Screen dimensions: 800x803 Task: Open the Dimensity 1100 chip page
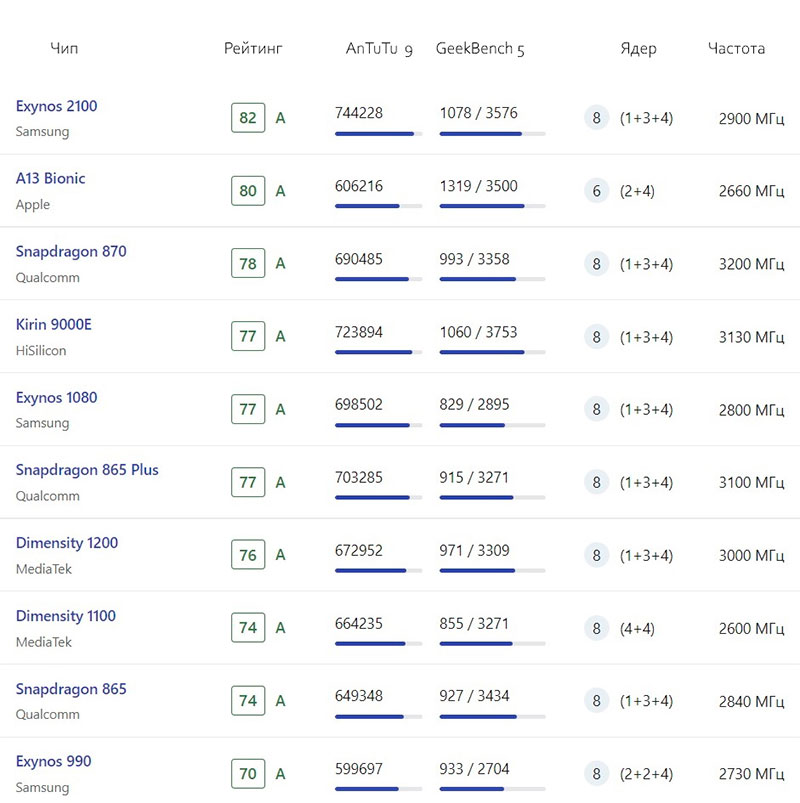click(66, 616)
